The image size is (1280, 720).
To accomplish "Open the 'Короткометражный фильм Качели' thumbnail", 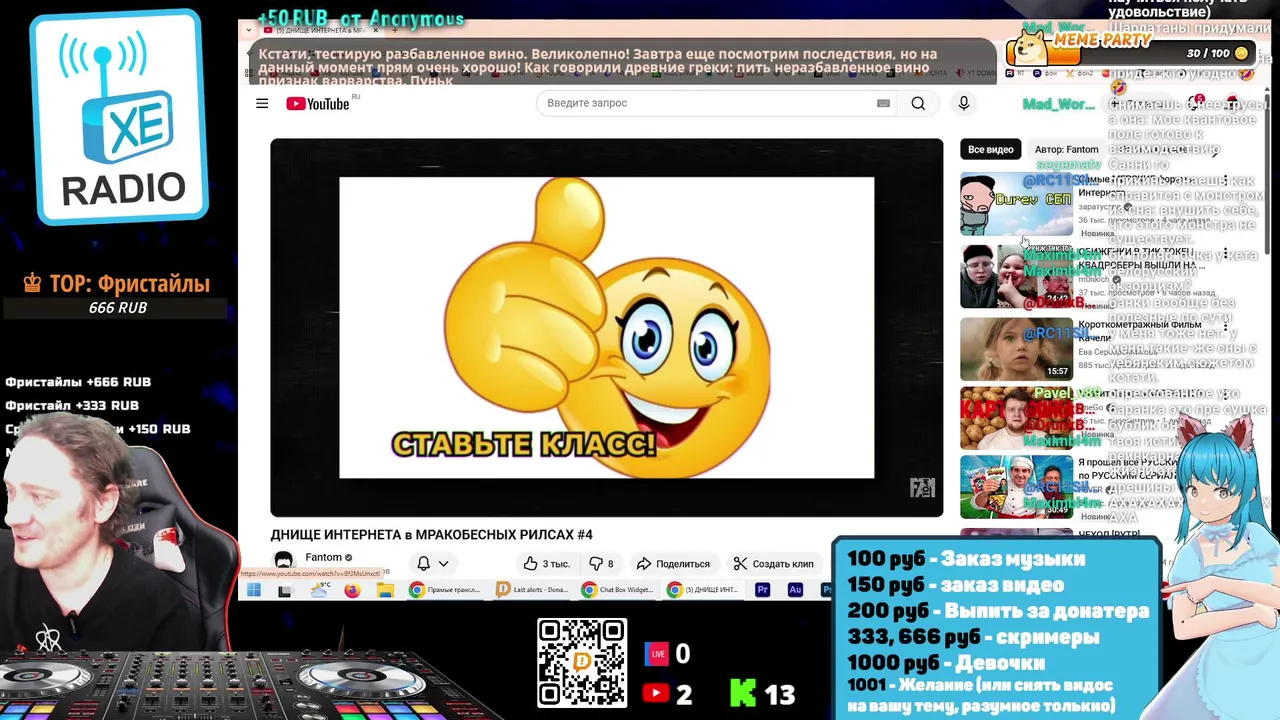I will point(1016,349).
